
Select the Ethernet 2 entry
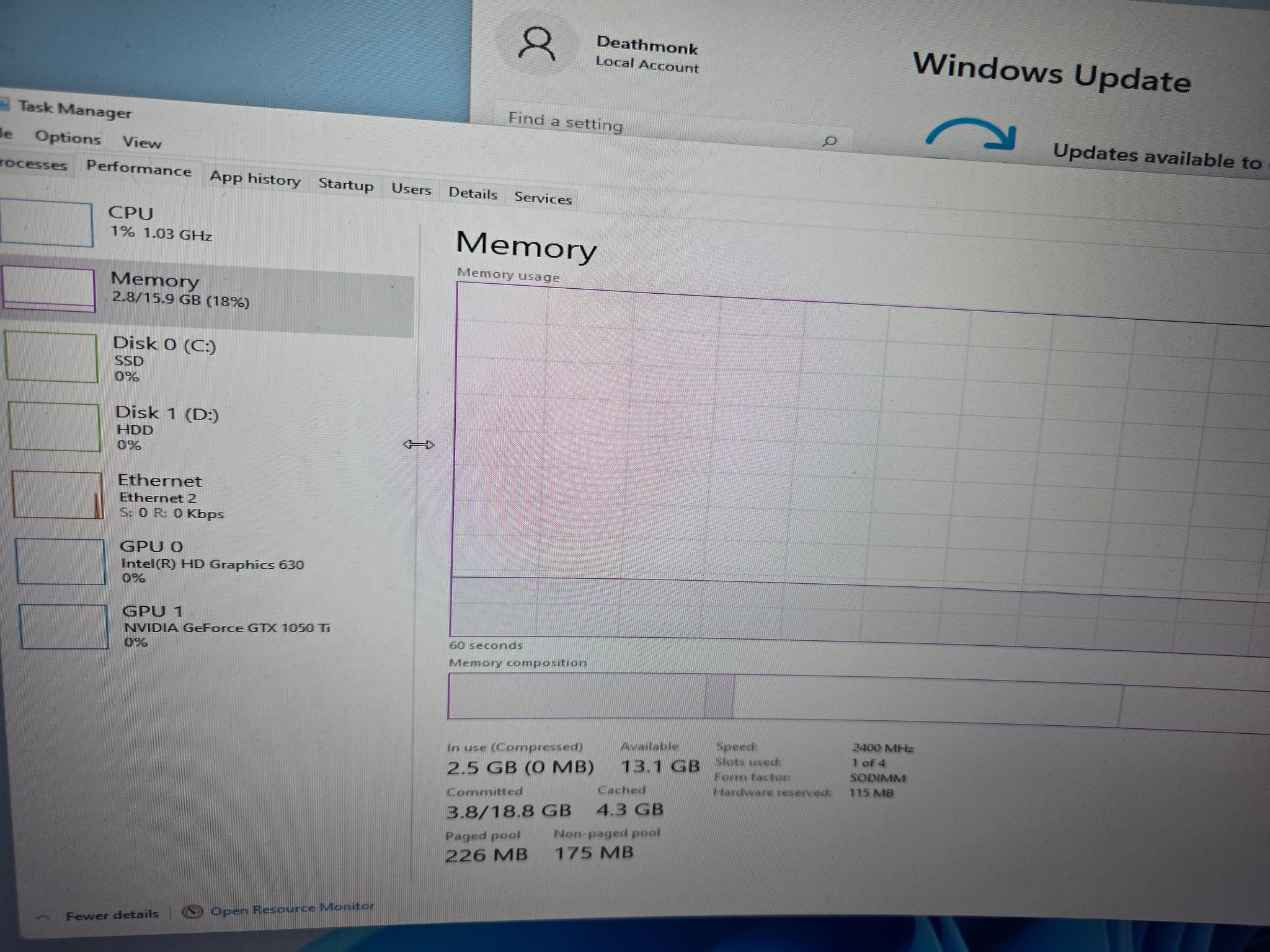(213, 496)
